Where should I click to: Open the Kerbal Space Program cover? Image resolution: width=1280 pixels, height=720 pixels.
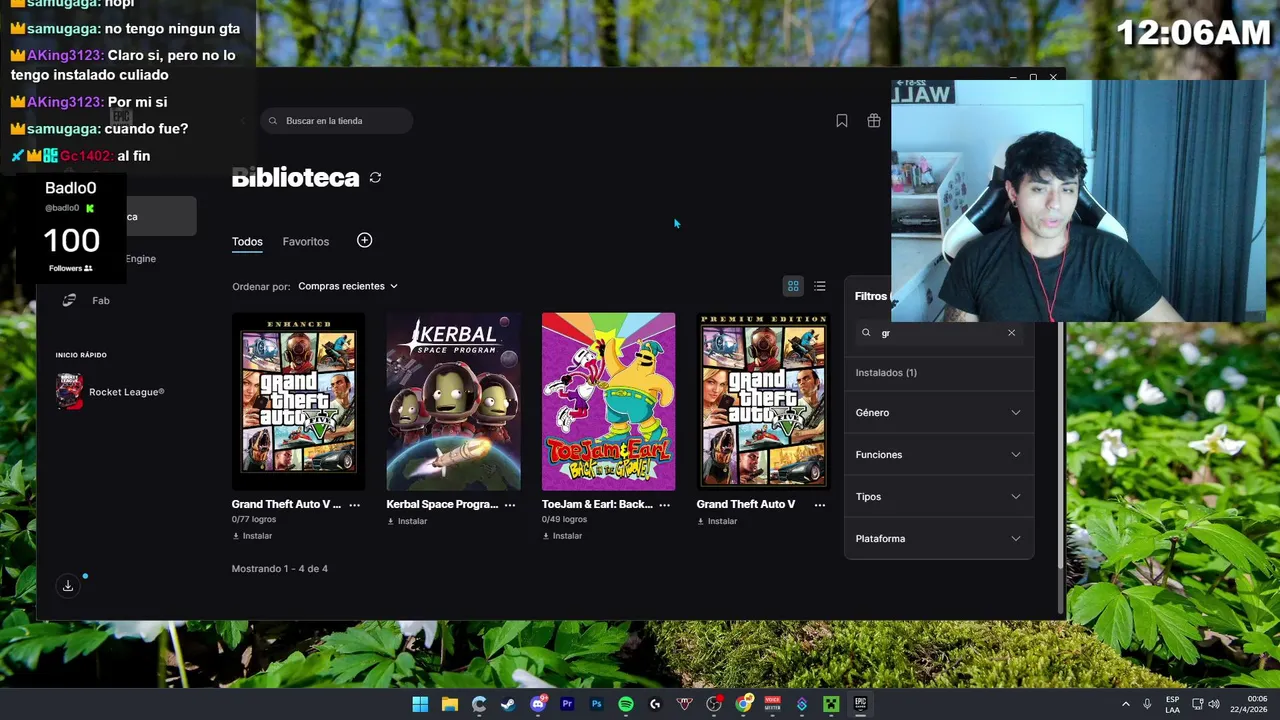[453, 402]
